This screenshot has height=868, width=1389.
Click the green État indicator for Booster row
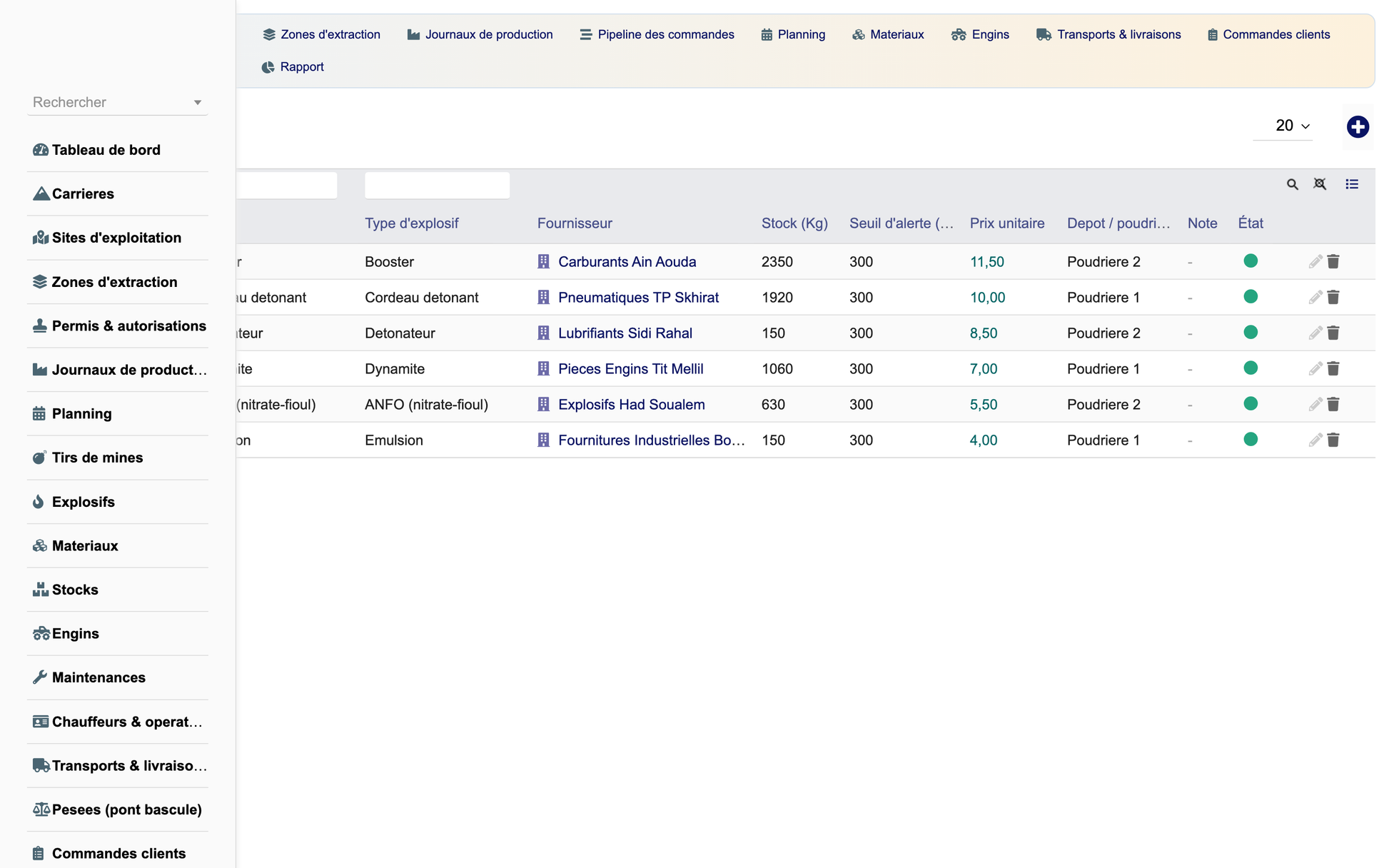(x=1251, y=261)
